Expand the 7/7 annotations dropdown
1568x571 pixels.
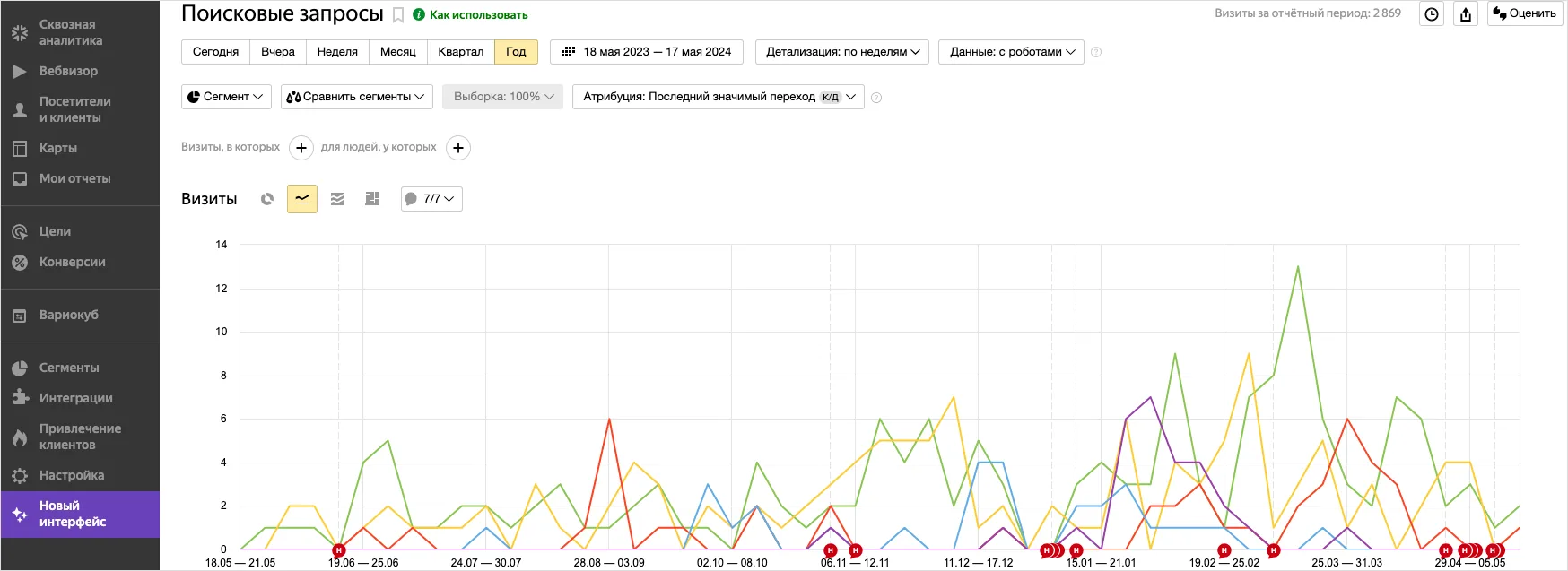point(431,199)
